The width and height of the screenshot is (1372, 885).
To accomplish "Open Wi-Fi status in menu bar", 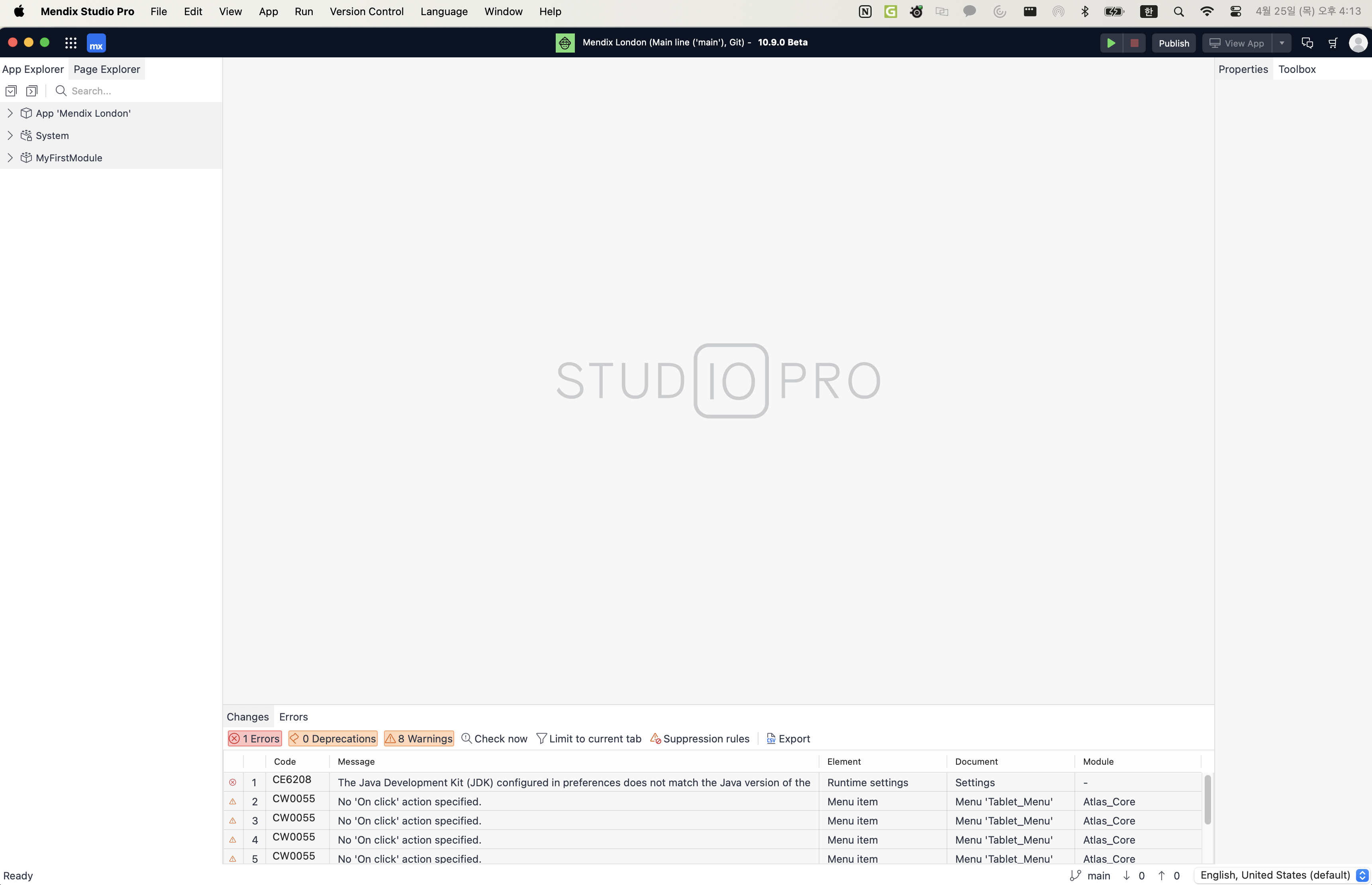I will pyautogui.click(x=1207, y=12).
